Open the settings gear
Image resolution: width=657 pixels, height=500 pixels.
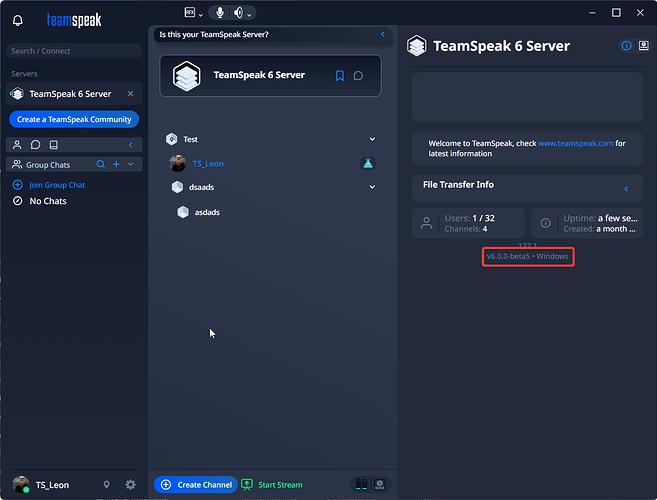[130, 485]
